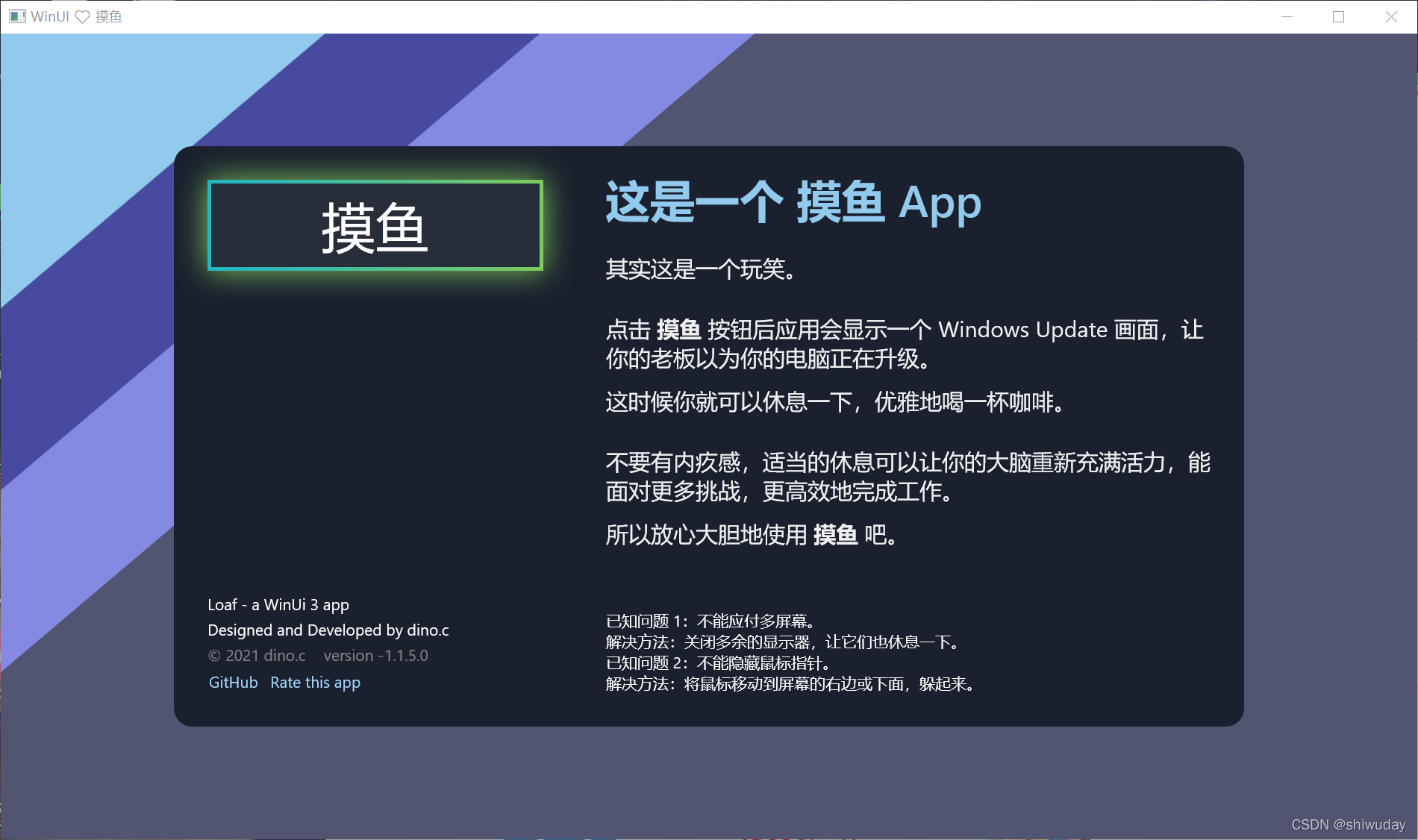Click the Loaf - a WinUi 3 app label

[279, 604]
